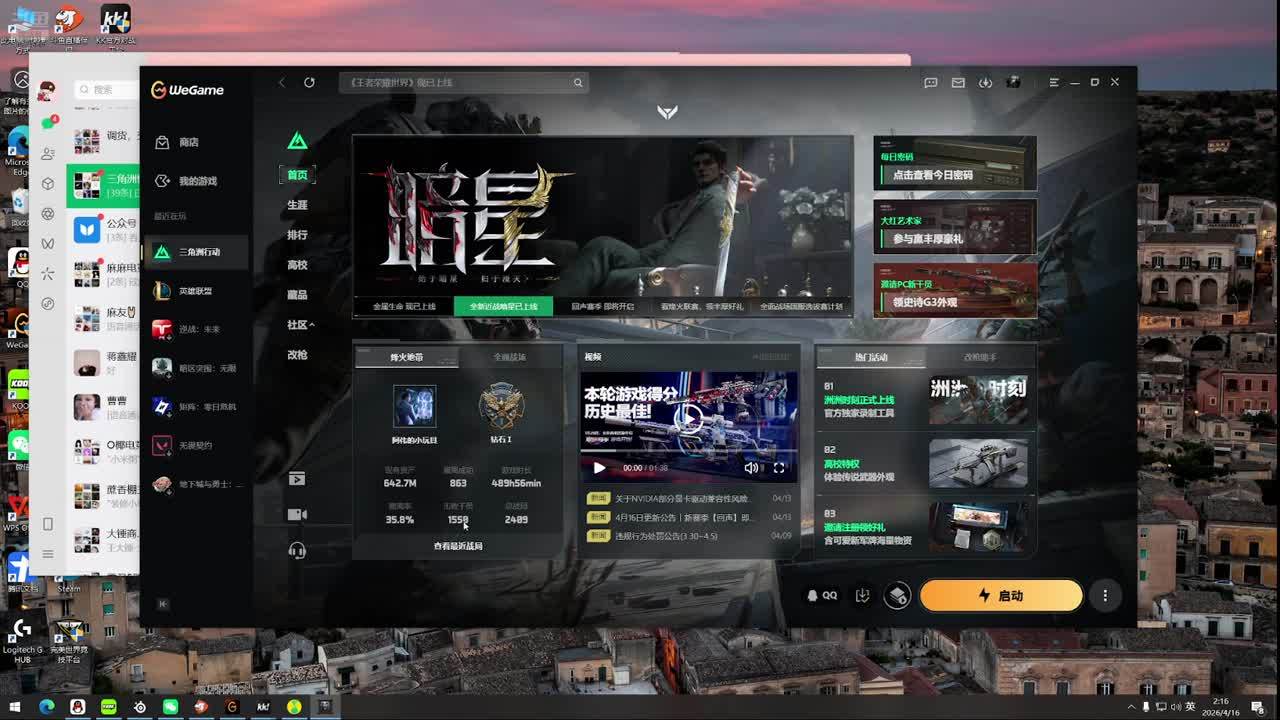Open the WeGame user avatar profile

point(1013,82)
